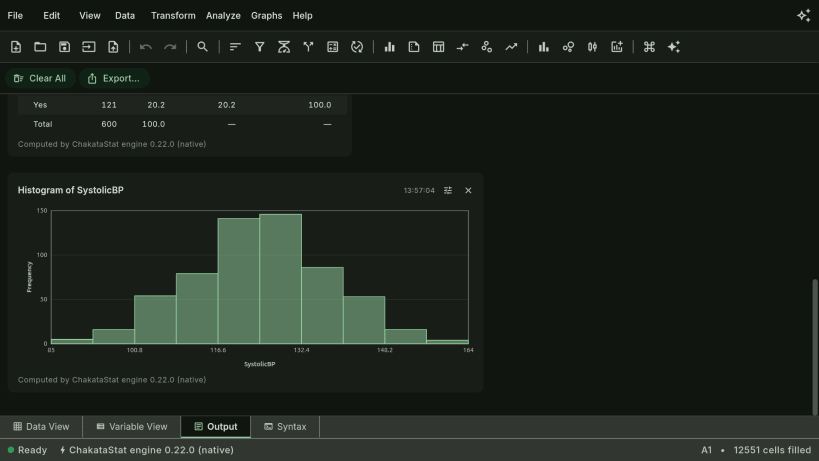
Task: Click the Import data arrow-in-box icon
Action: point(89,47)
